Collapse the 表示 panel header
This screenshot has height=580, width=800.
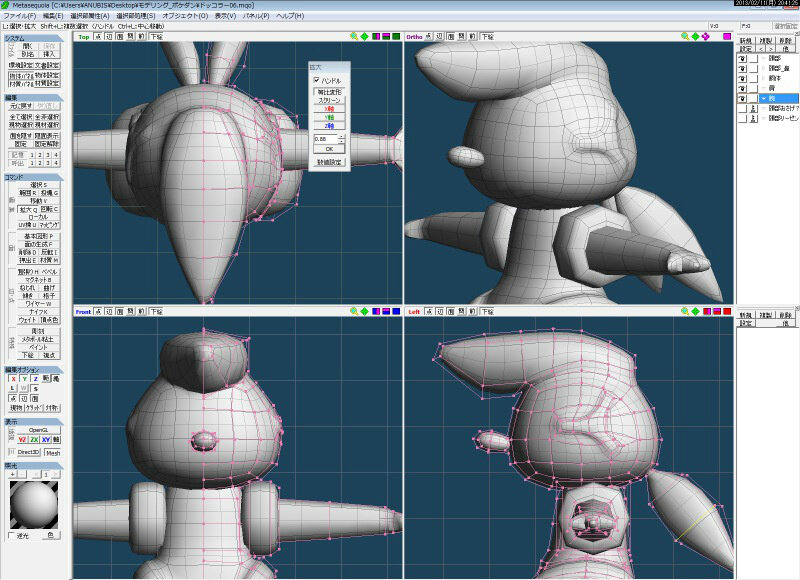click(x=34, y=422)
